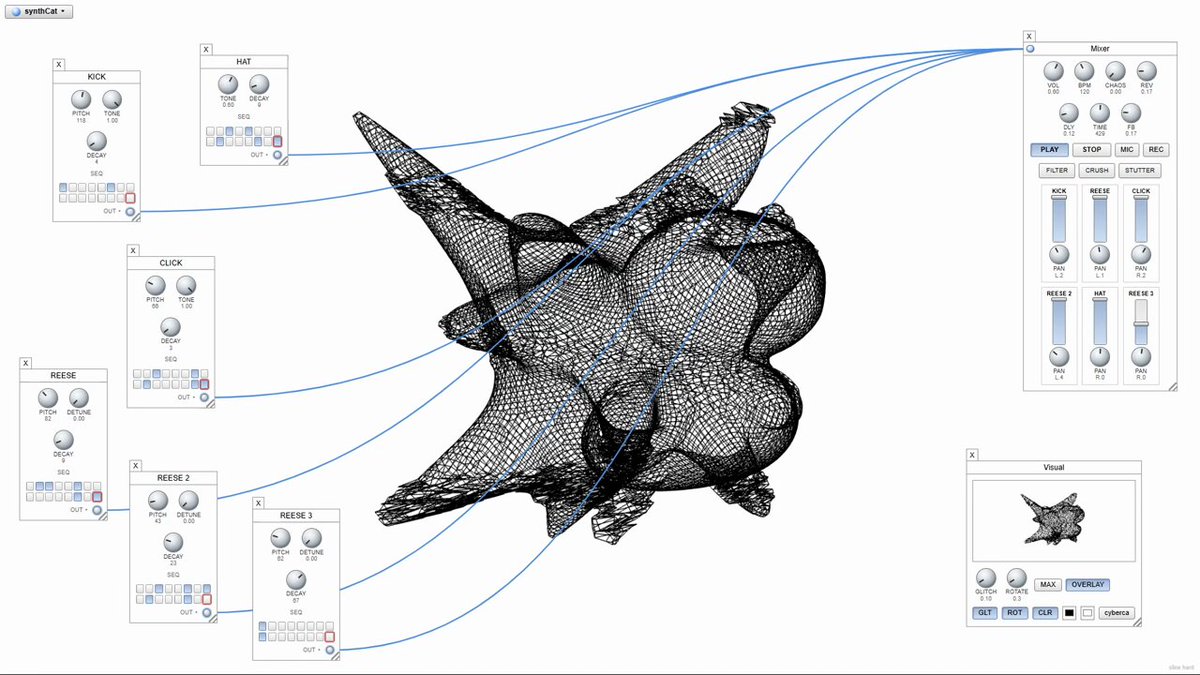Click the CLICK module resize corner handle
Image resolution: width=1200 pixels, height=675 pixels.
pyautogui.click(x=212, y=403)
